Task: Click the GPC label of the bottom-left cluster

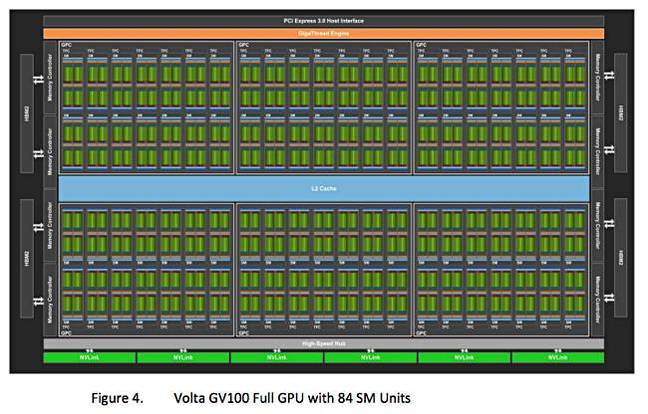Action: coord(66,333)
